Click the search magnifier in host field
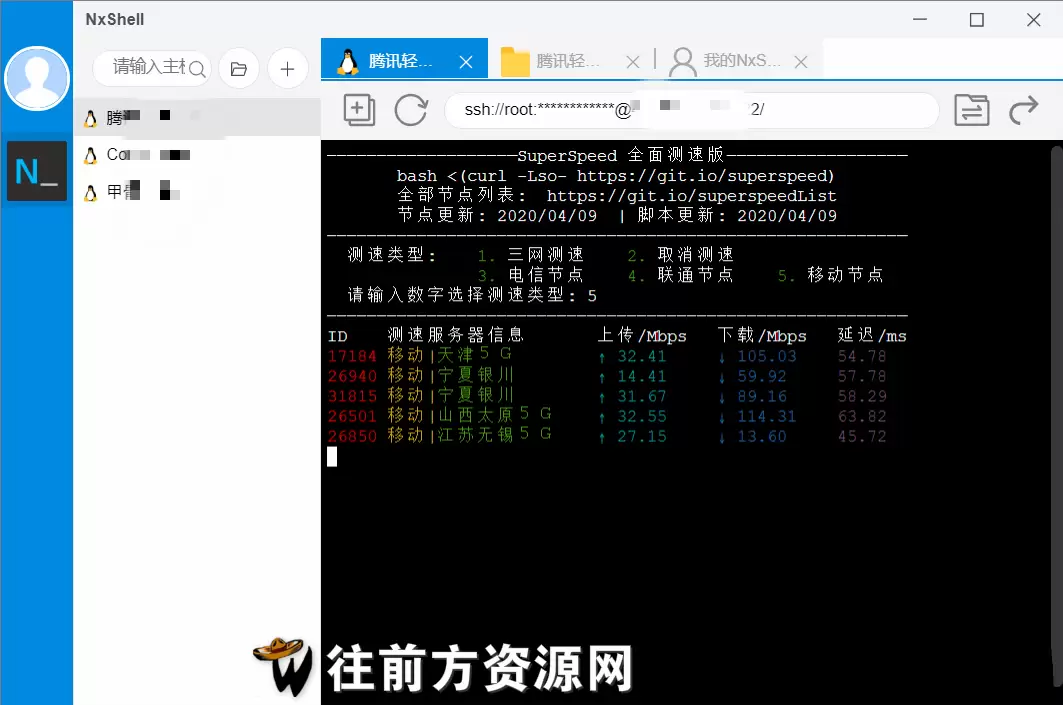Image resolution: width=1063 pixels, height=705 pixels. [x=197, y=68]
